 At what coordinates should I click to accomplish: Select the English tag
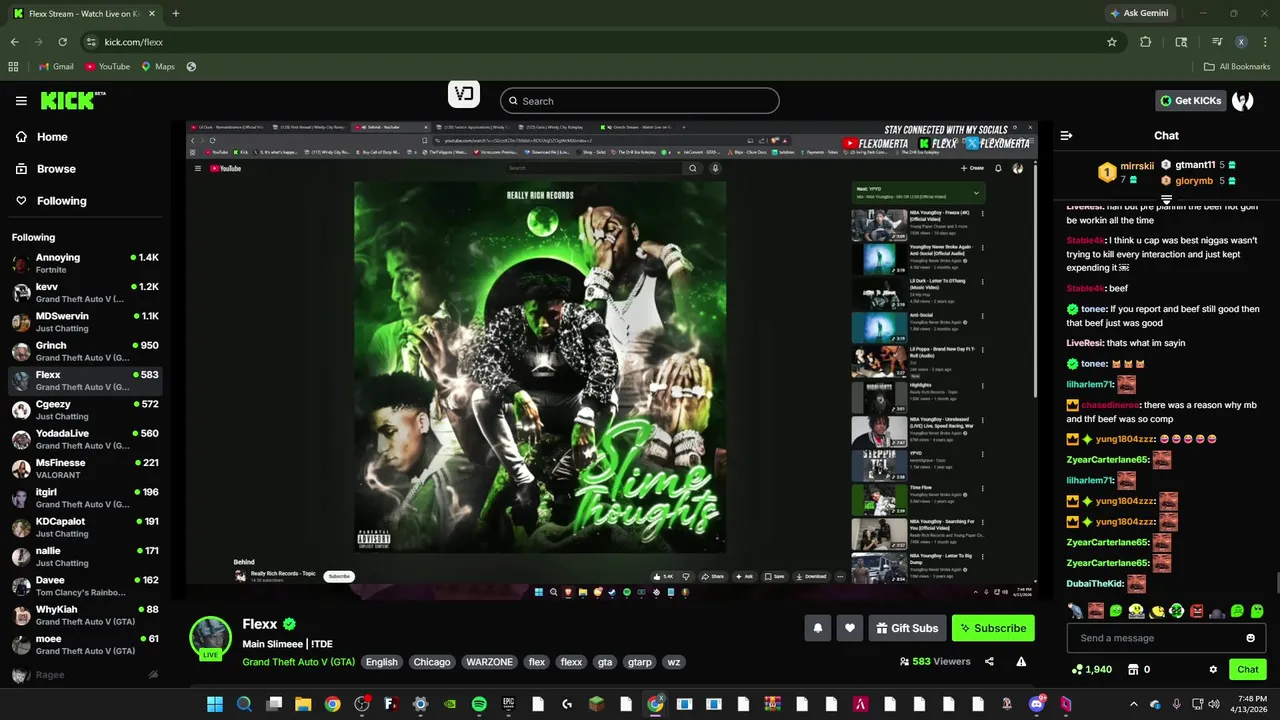point(381,662)
